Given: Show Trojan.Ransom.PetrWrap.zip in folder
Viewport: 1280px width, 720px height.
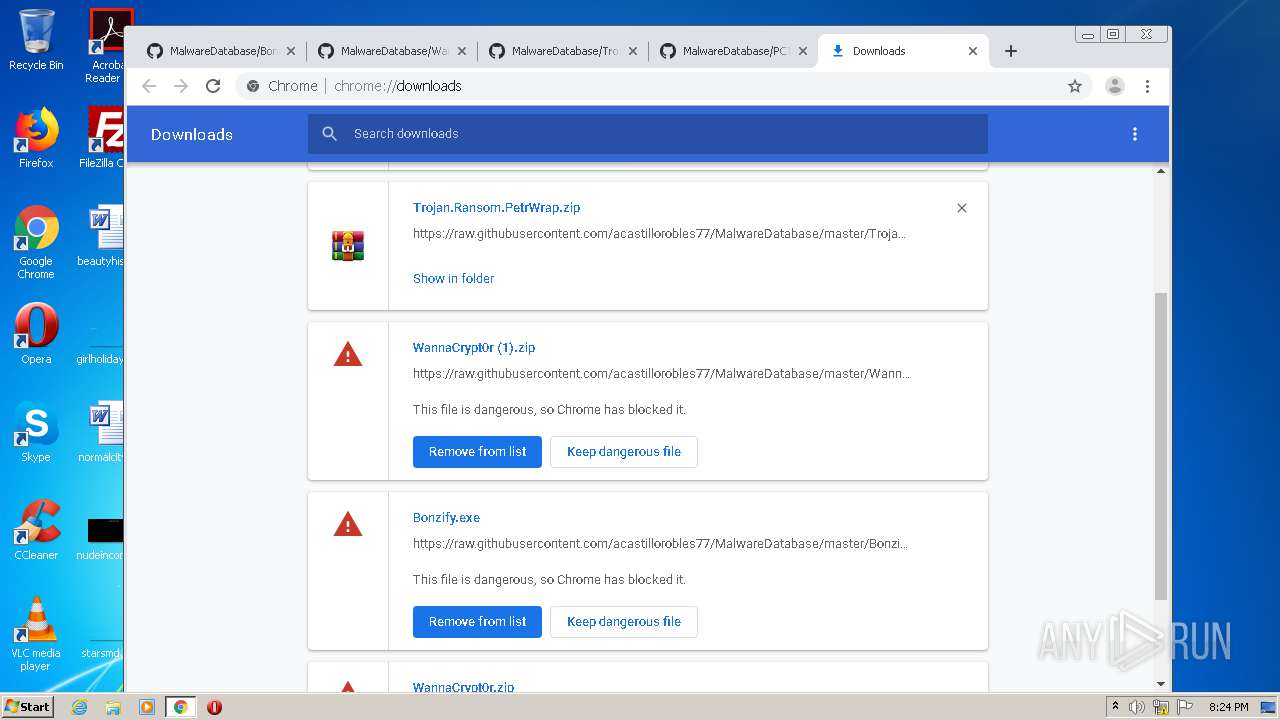Looking at the screenshot, I should (453, 279).
